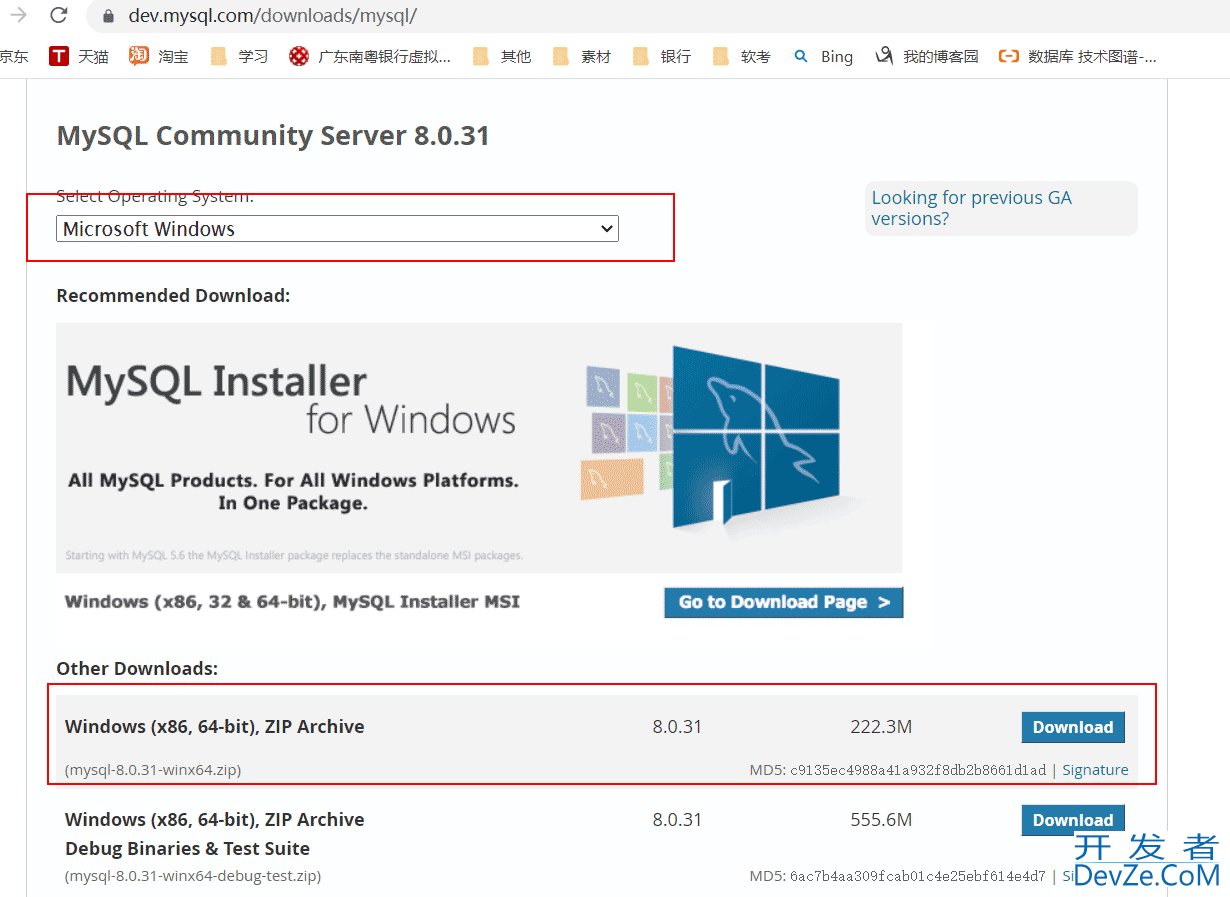The height and width of the screenshot is (897, 1230).
Task: Click the (mysql-8.0.31-winx64.zip) filename
Action: (153, 770)
